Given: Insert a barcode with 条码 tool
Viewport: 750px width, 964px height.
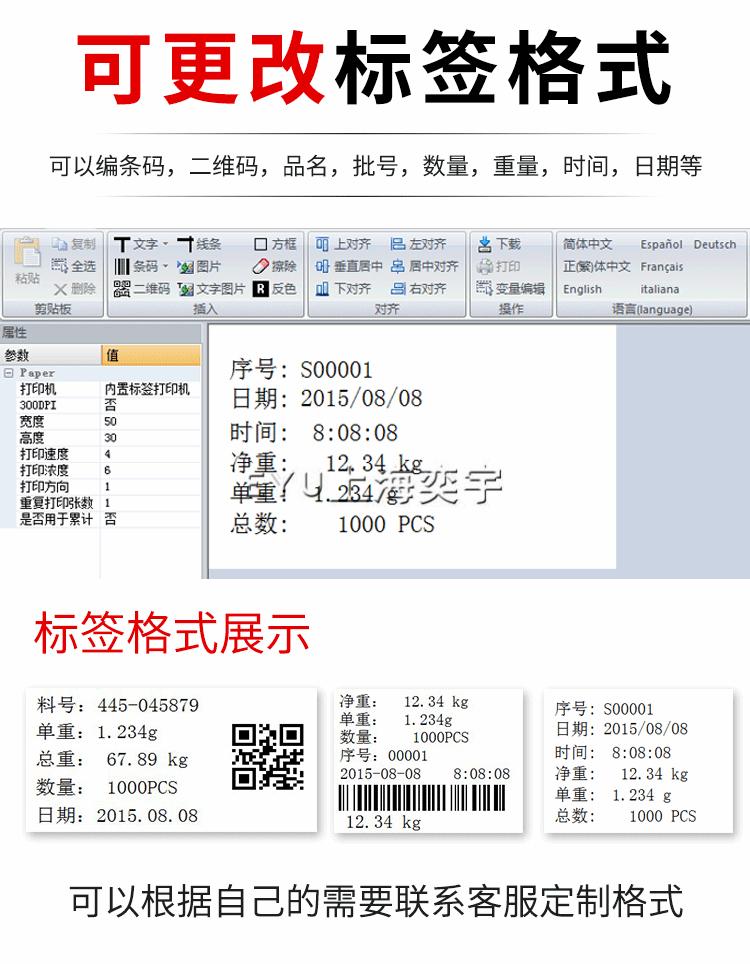Looking at the screenshot, I should pos(121,267).
